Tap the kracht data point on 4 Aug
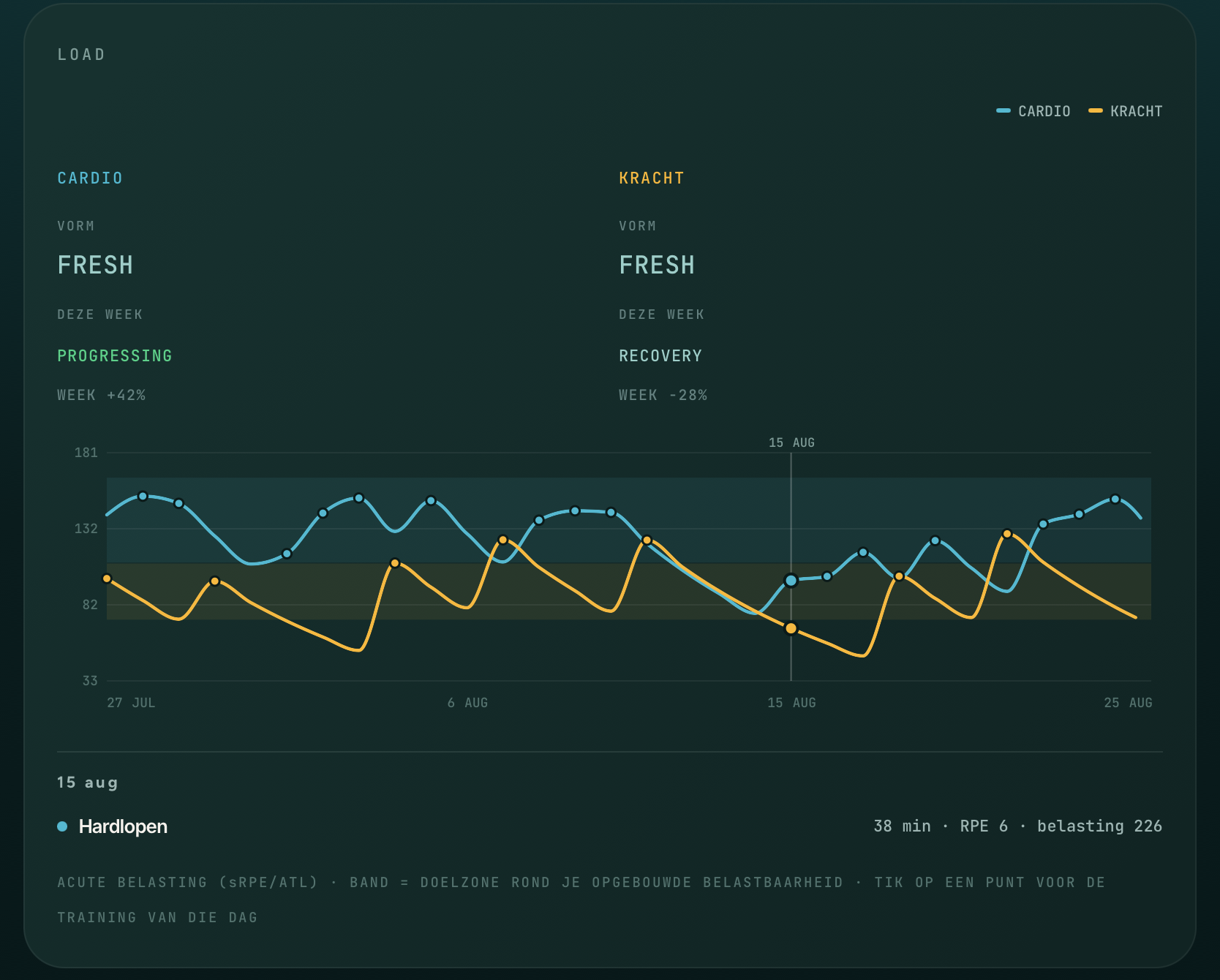This screenshot has height=980, width=1220. 395,563
